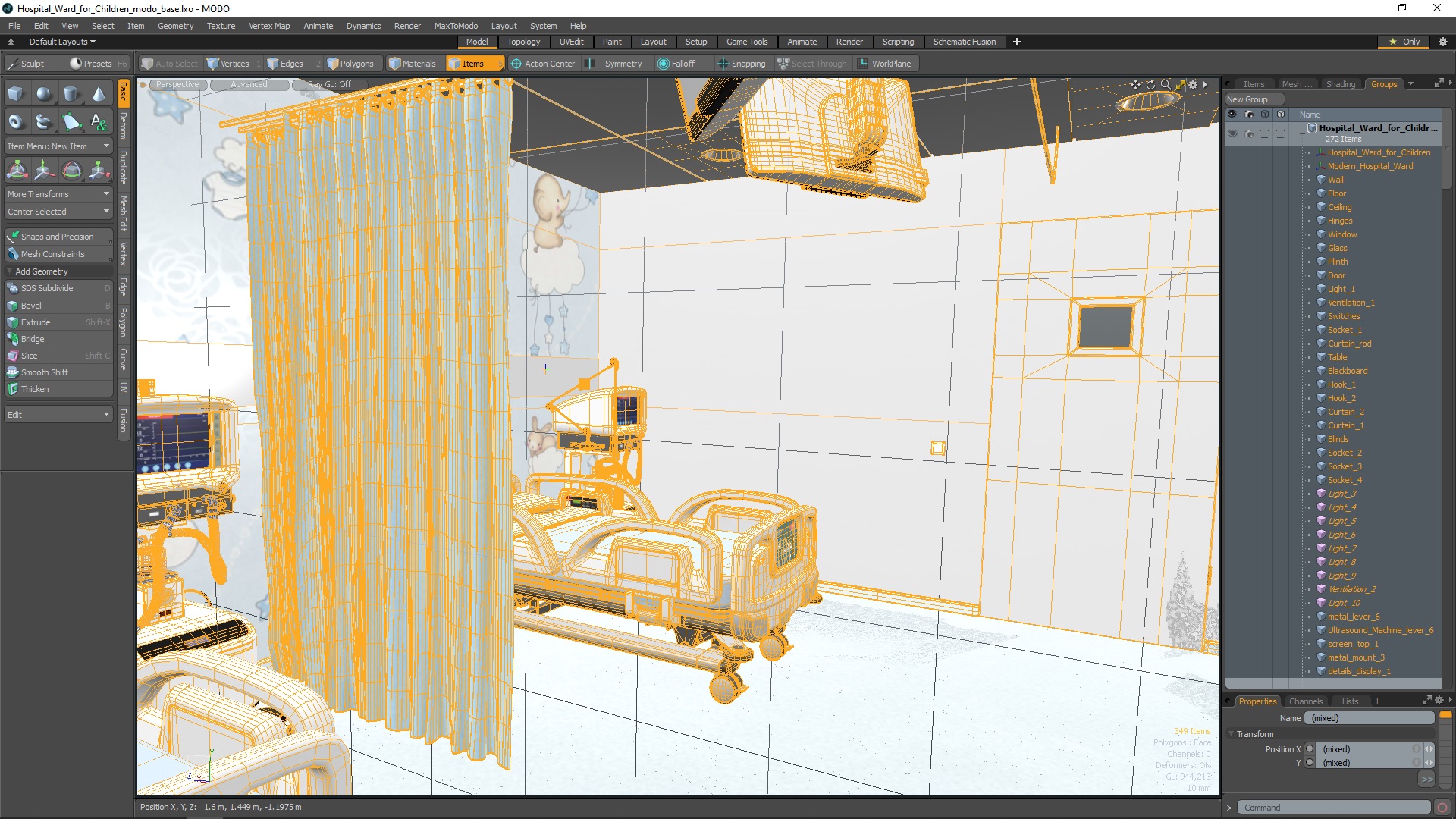Click the Materials selection button

point(413,64)
